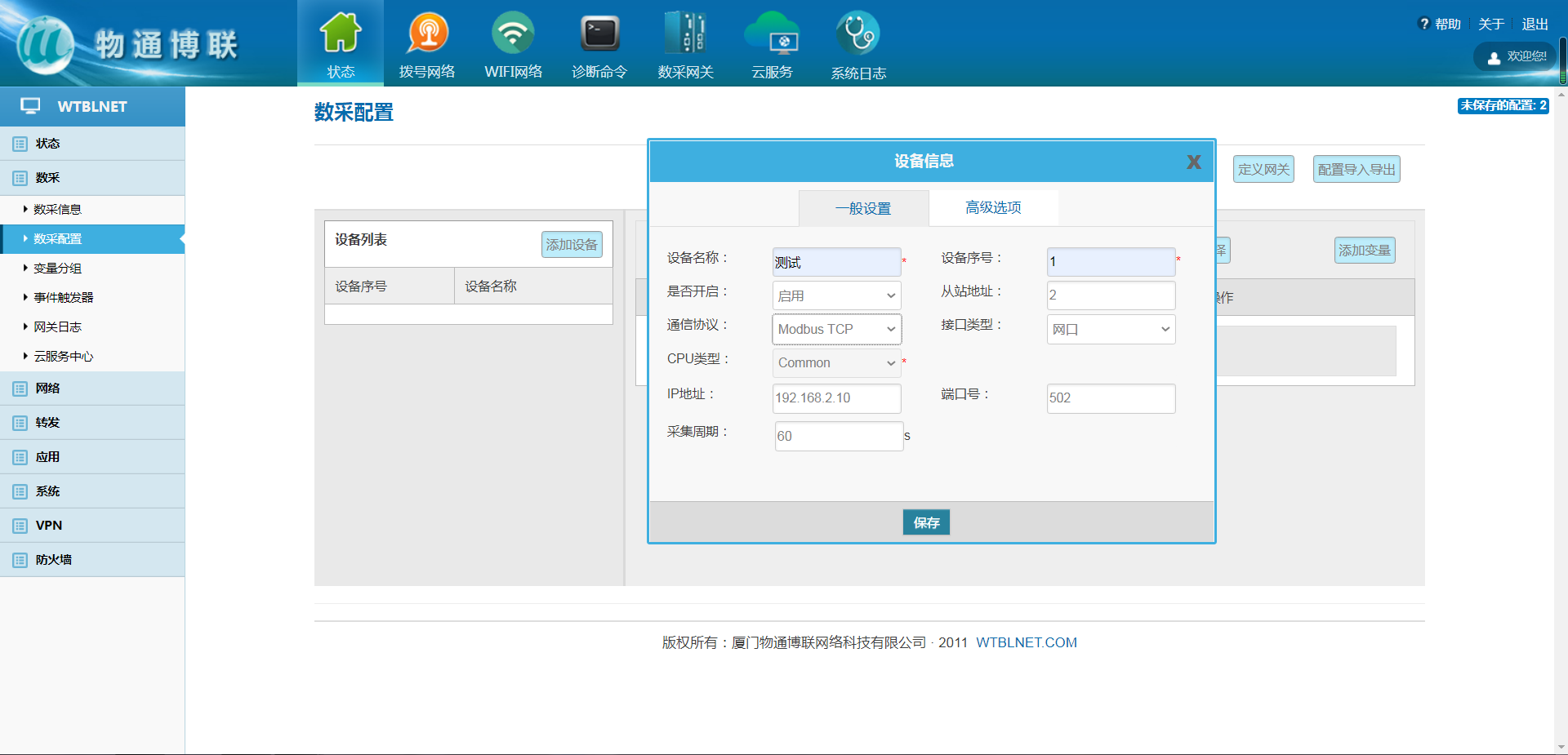
Task: Click the 配置导入导出 button
Action: click(1356, 169)
